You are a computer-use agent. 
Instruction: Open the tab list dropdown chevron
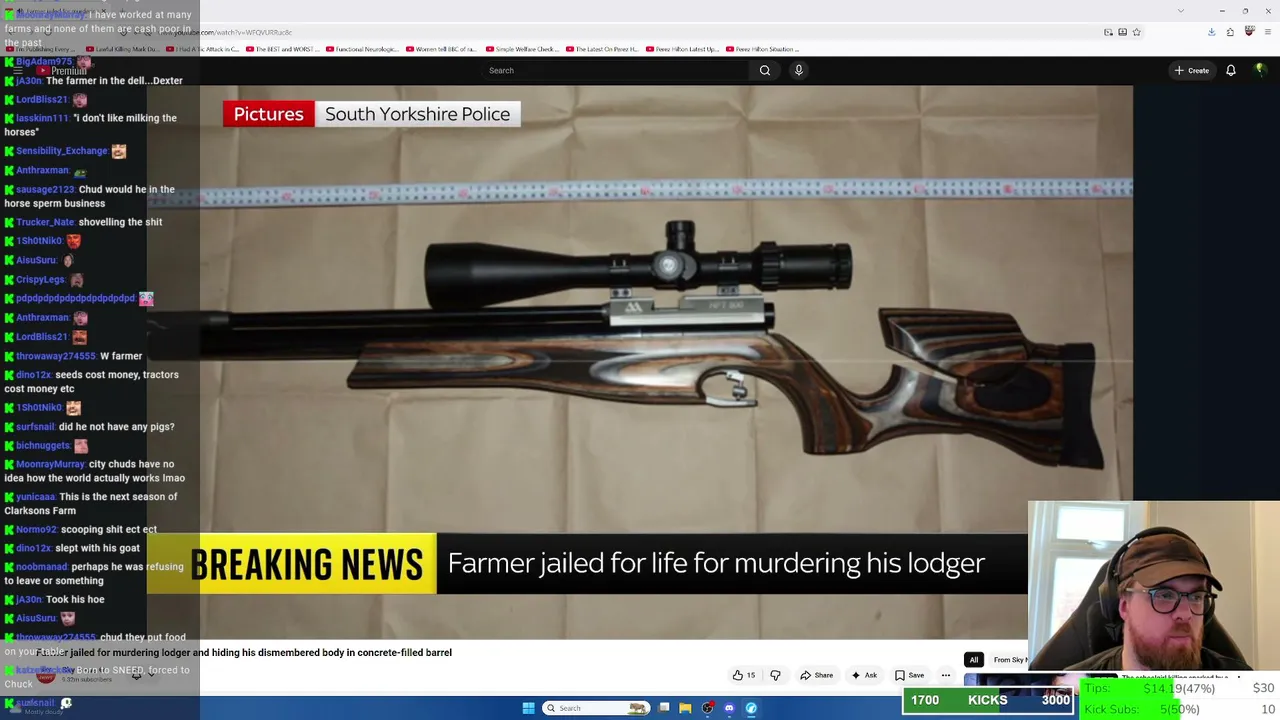click(1181, 11)
